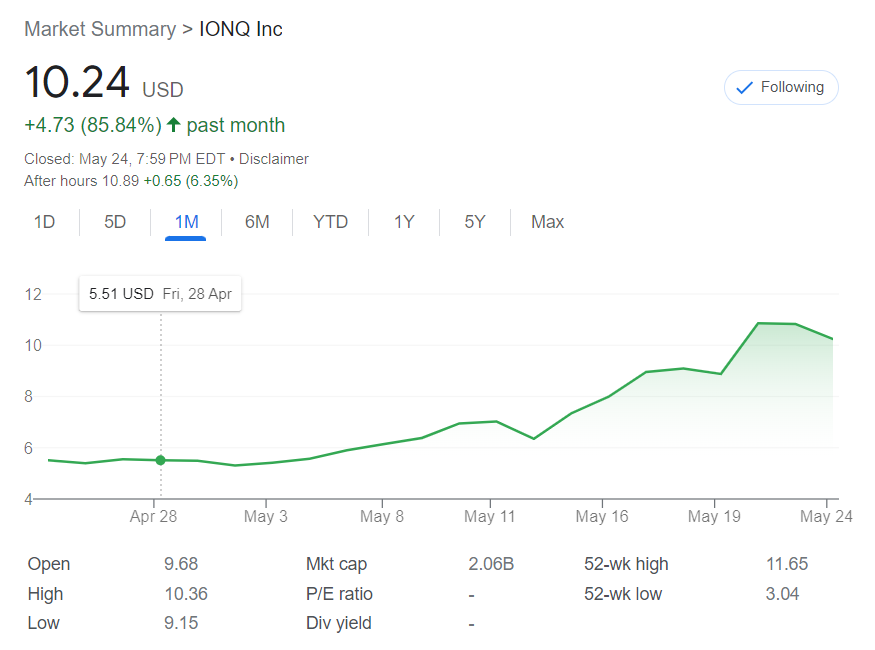The height and width of the screenshot is (650, 875).
Task: Click the Mkt cap value 2.06B
Action: (x=491, y=564)
